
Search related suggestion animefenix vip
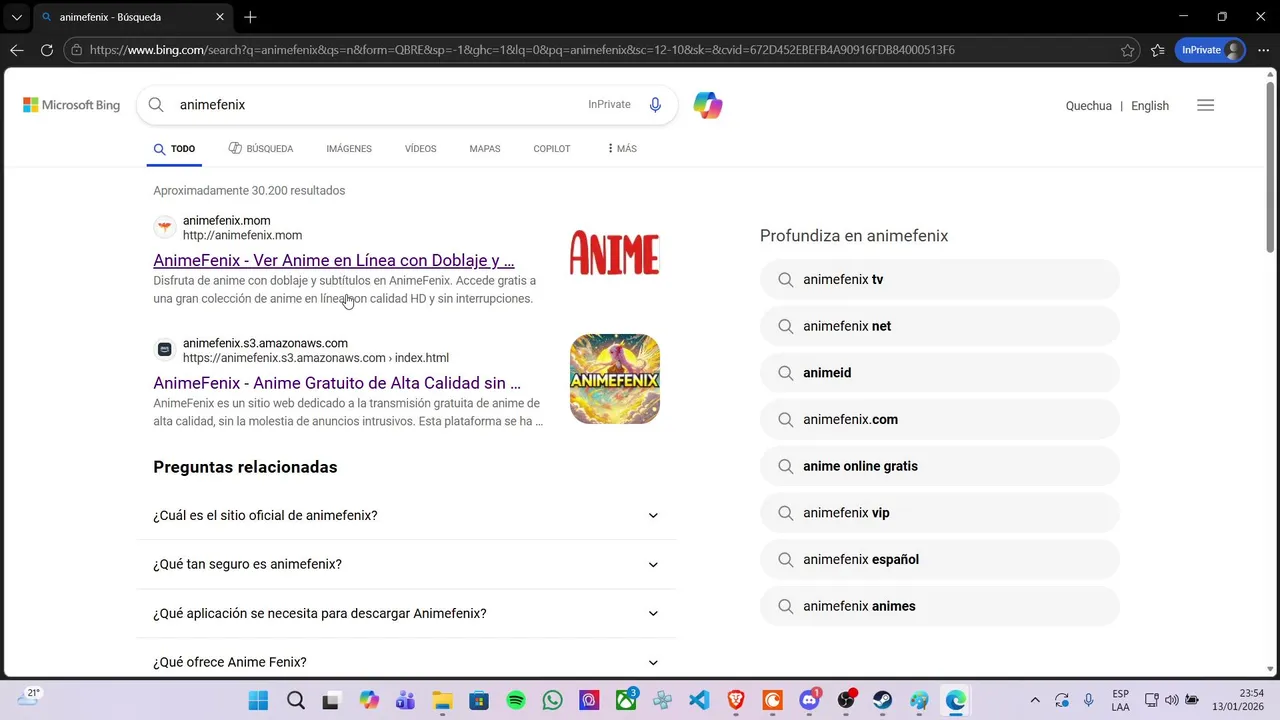[x=940, y=513]
